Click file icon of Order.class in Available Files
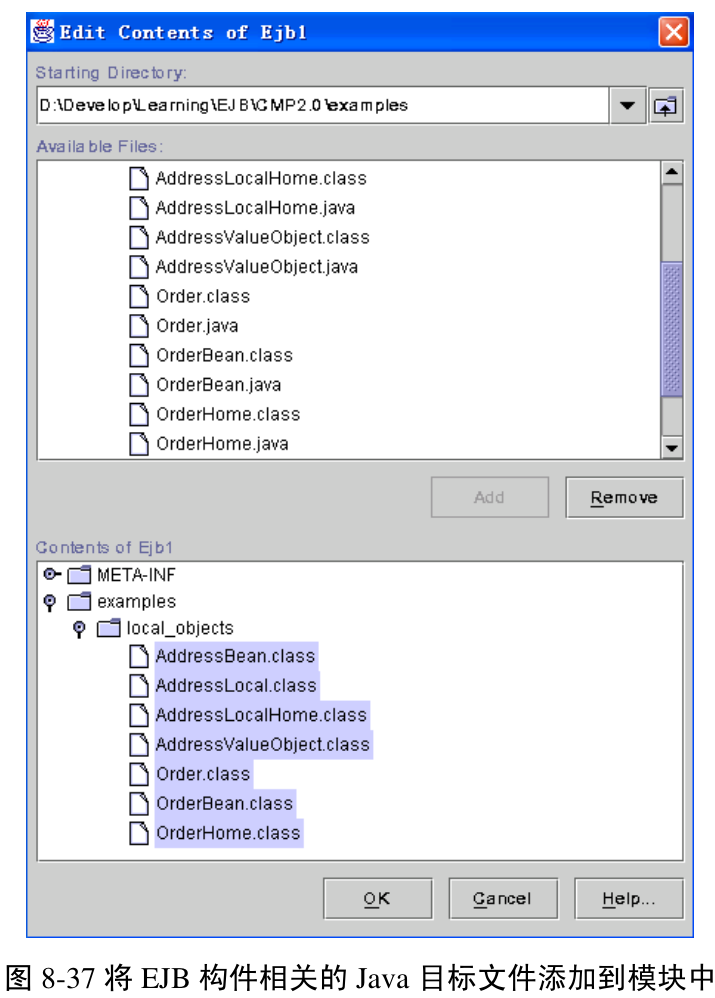This screenshot has height=998, width=715. click(x=139, y=296)
